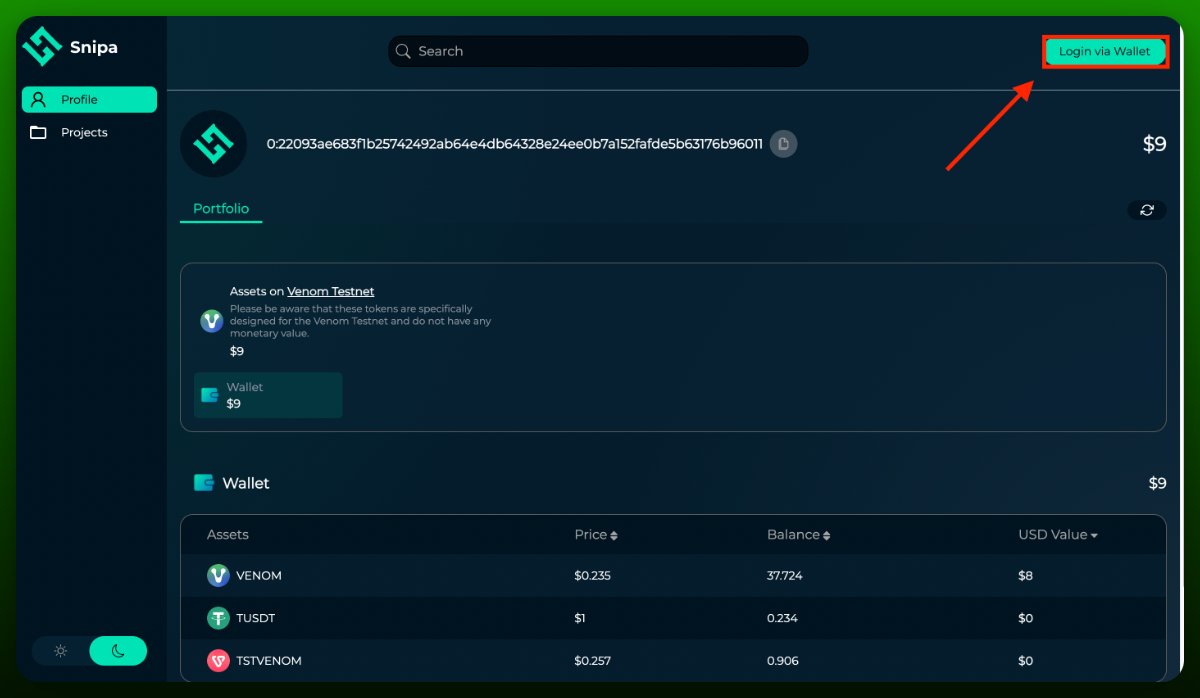This screenshot has width=1200, height=698.
Task: Sort table by Price column
Action: point(596,535)
